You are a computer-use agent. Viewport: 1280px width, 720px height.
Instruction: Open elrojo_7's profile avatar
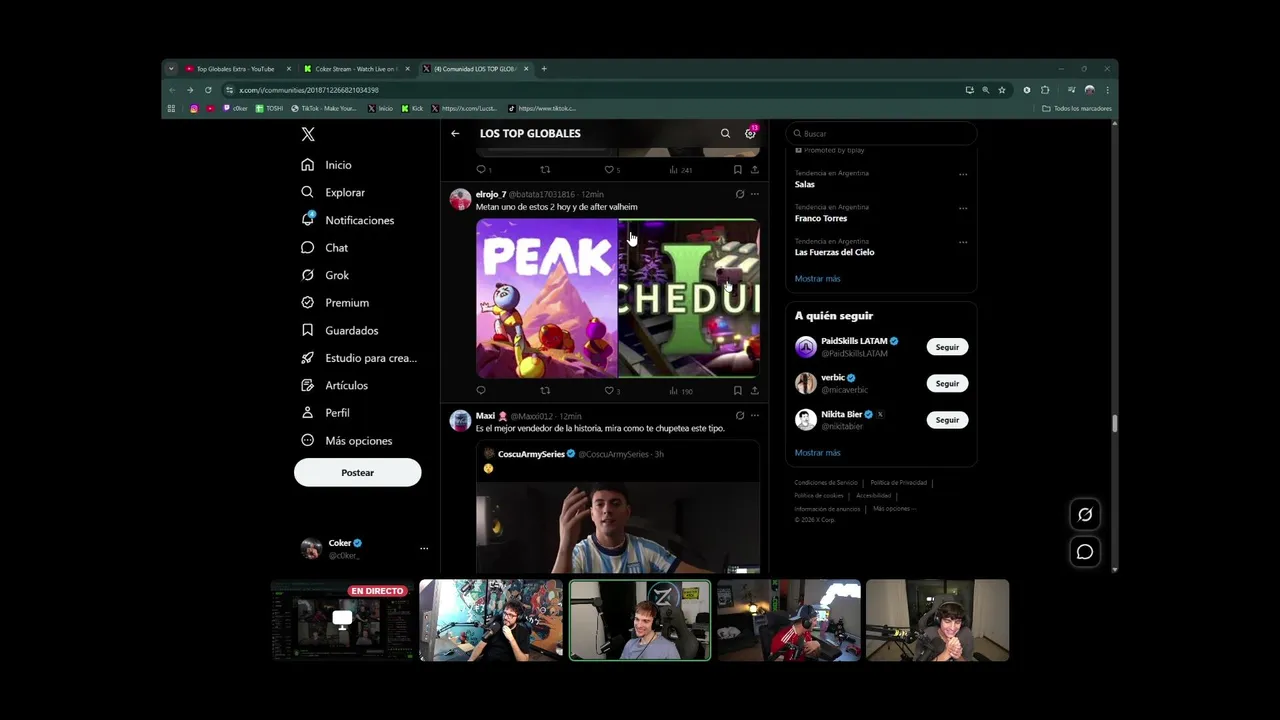click(x=460, y=199)
